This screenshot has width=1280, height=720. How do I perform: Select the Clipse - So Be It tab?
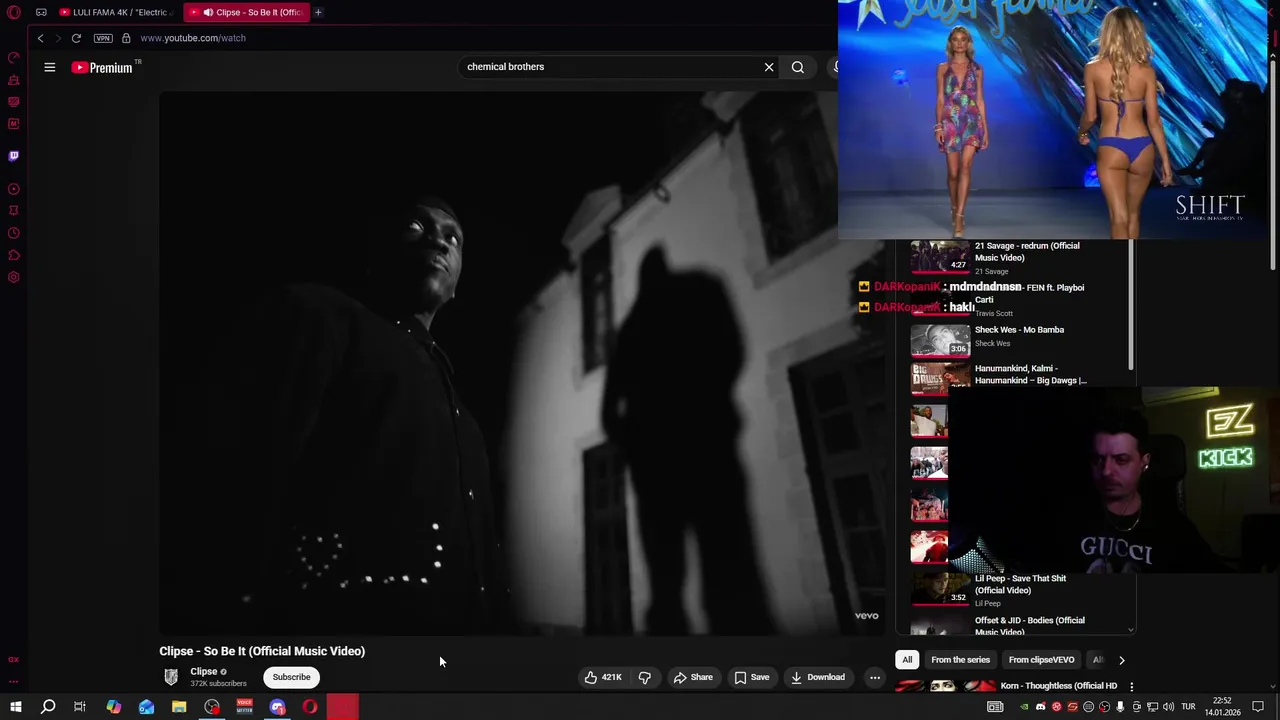(x=246, y=12)
